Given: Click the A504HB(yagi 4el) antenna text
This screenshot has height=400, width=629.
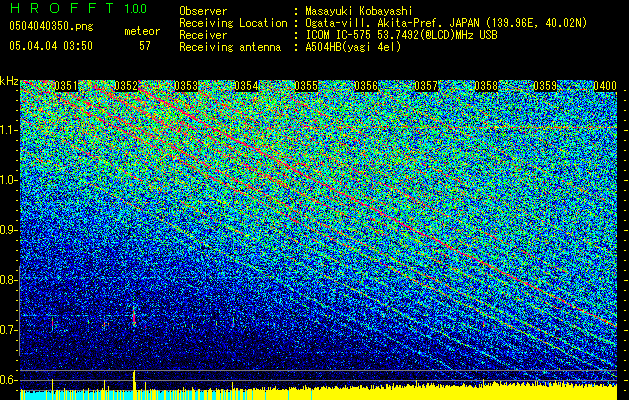Looking at the screenshot, I should [353, 47].
